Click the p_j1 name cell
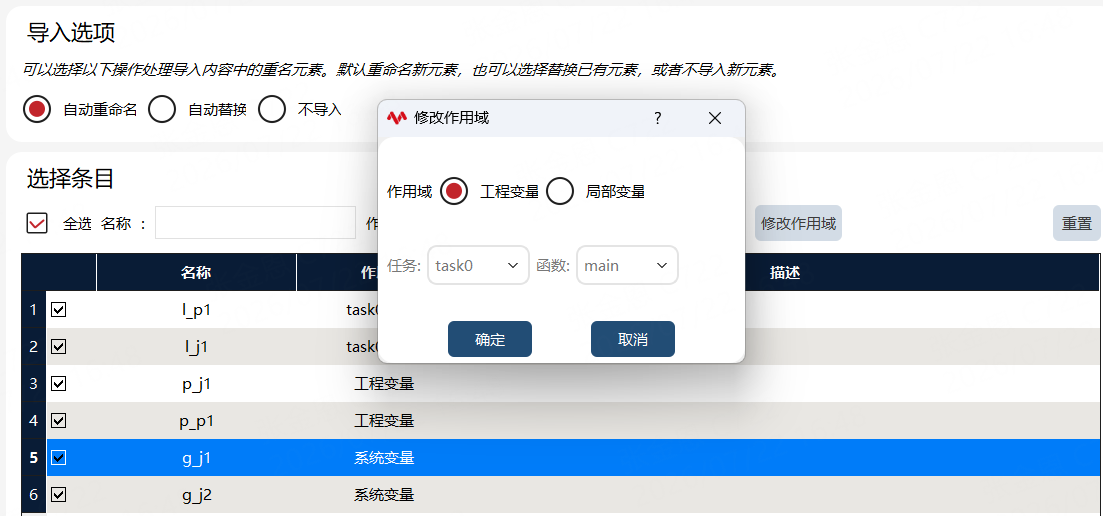The height and width of the screenshot is (516, 1103). (196, 383)
